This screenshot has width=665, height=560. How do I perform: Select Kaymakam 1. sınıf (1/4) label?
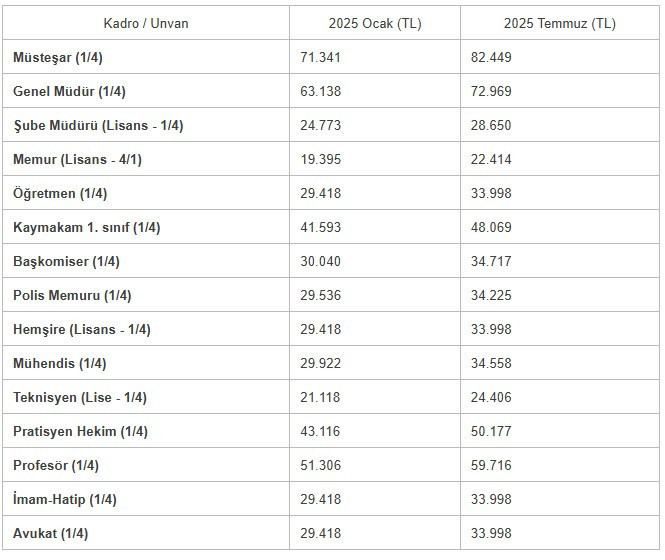point(87,227)
